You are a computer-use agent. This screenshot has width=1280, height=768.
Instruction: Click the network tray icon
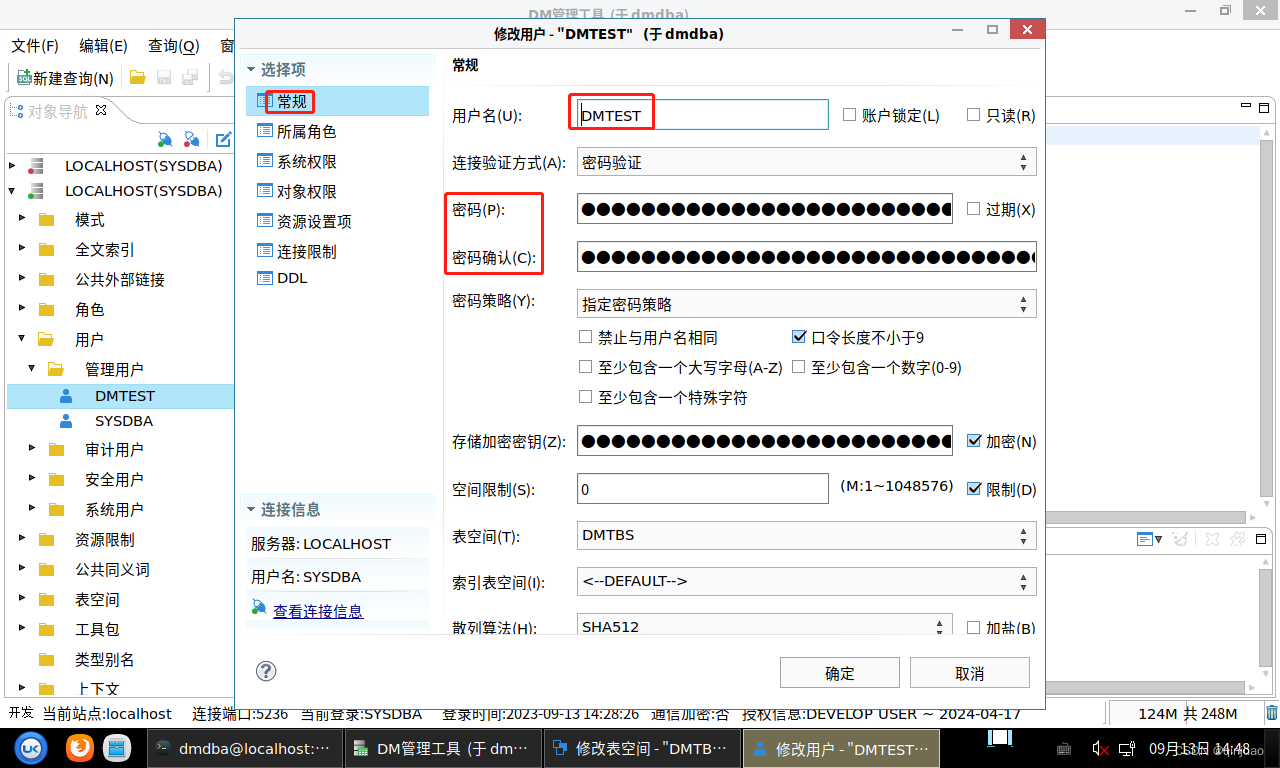1126,748
